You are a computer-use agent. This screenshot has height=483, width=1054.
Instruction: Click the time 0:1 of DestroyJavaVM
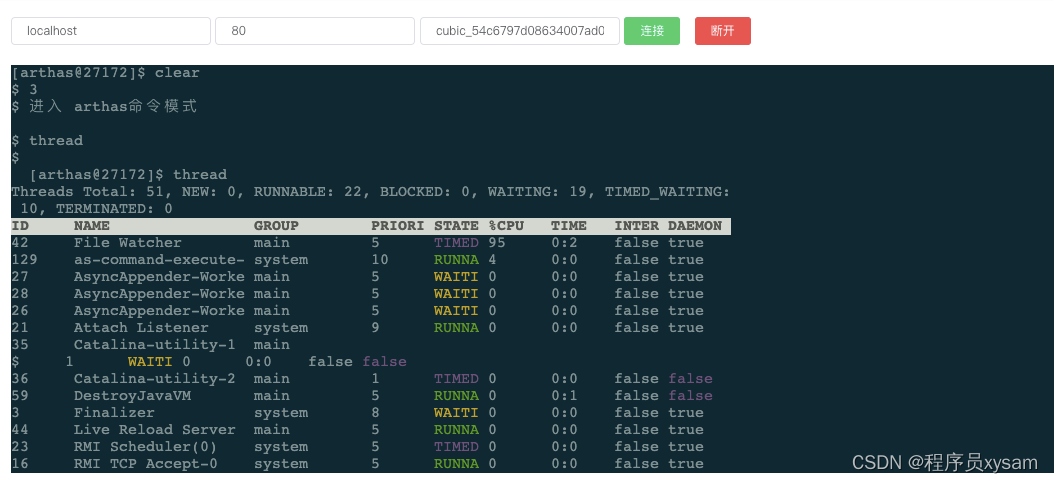coord(565,396)
